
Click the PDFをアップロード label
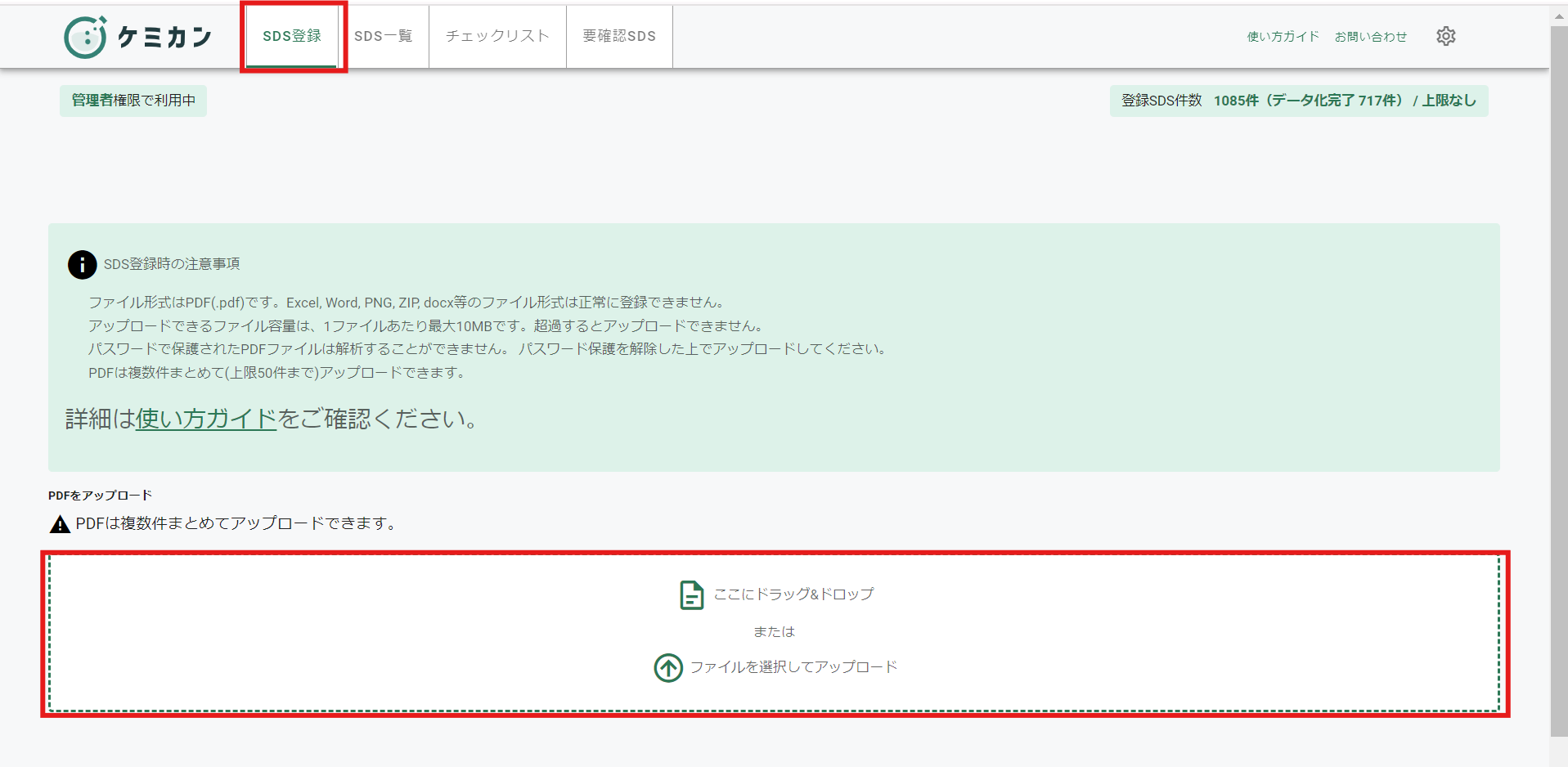pyautogui.click(x=100, y=496)
